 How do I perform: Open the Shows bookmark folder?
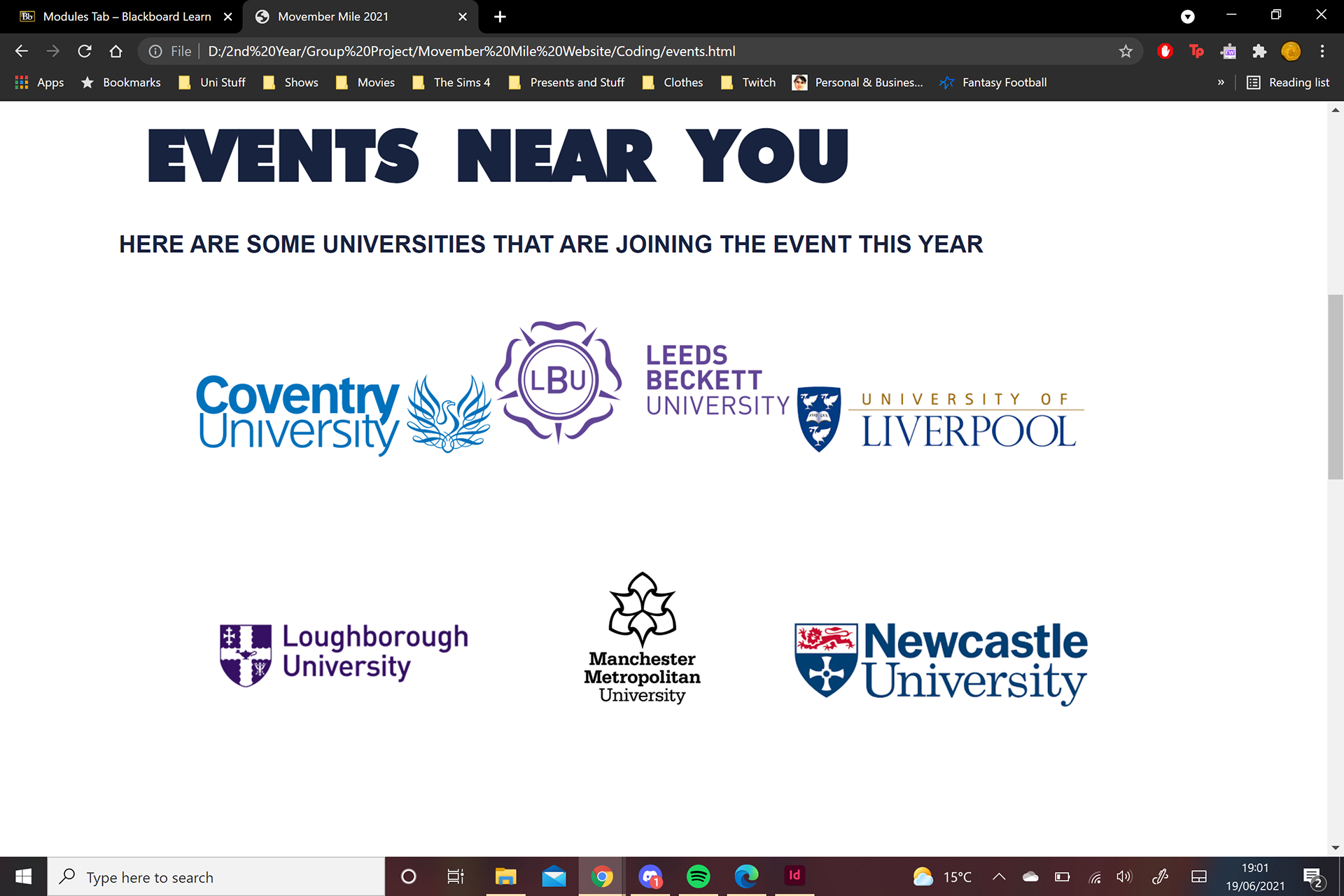[x=290, y=83]
